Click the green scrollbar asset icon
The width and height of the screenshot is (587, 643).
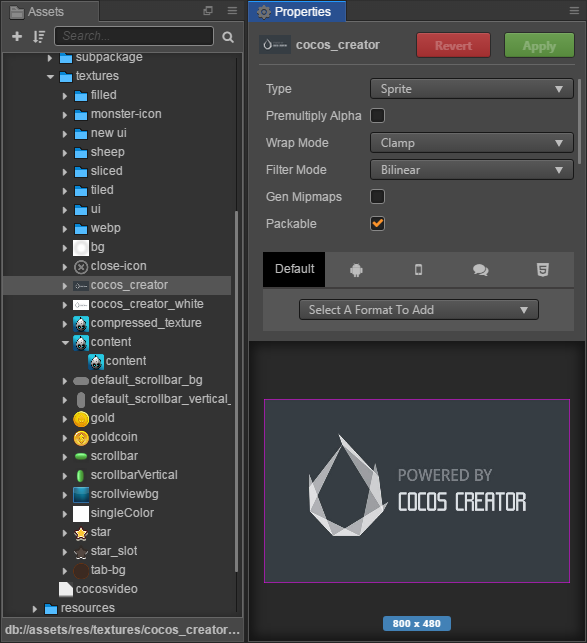point(81,456)
